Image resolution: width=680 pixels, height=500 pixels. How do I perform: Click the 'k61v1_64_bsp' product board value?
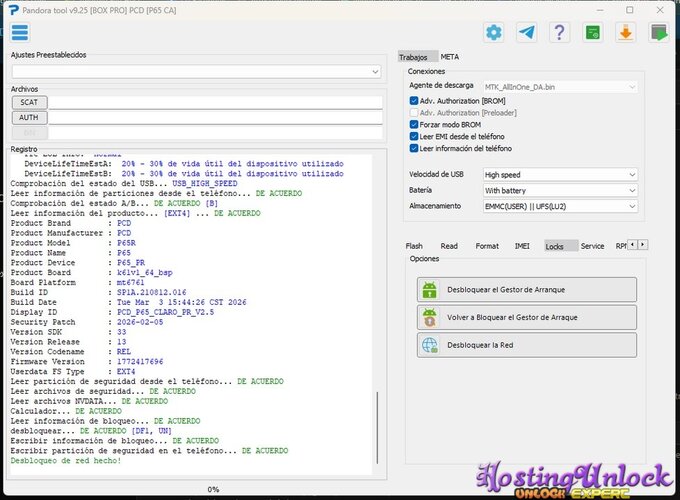[x=144, y=273]
